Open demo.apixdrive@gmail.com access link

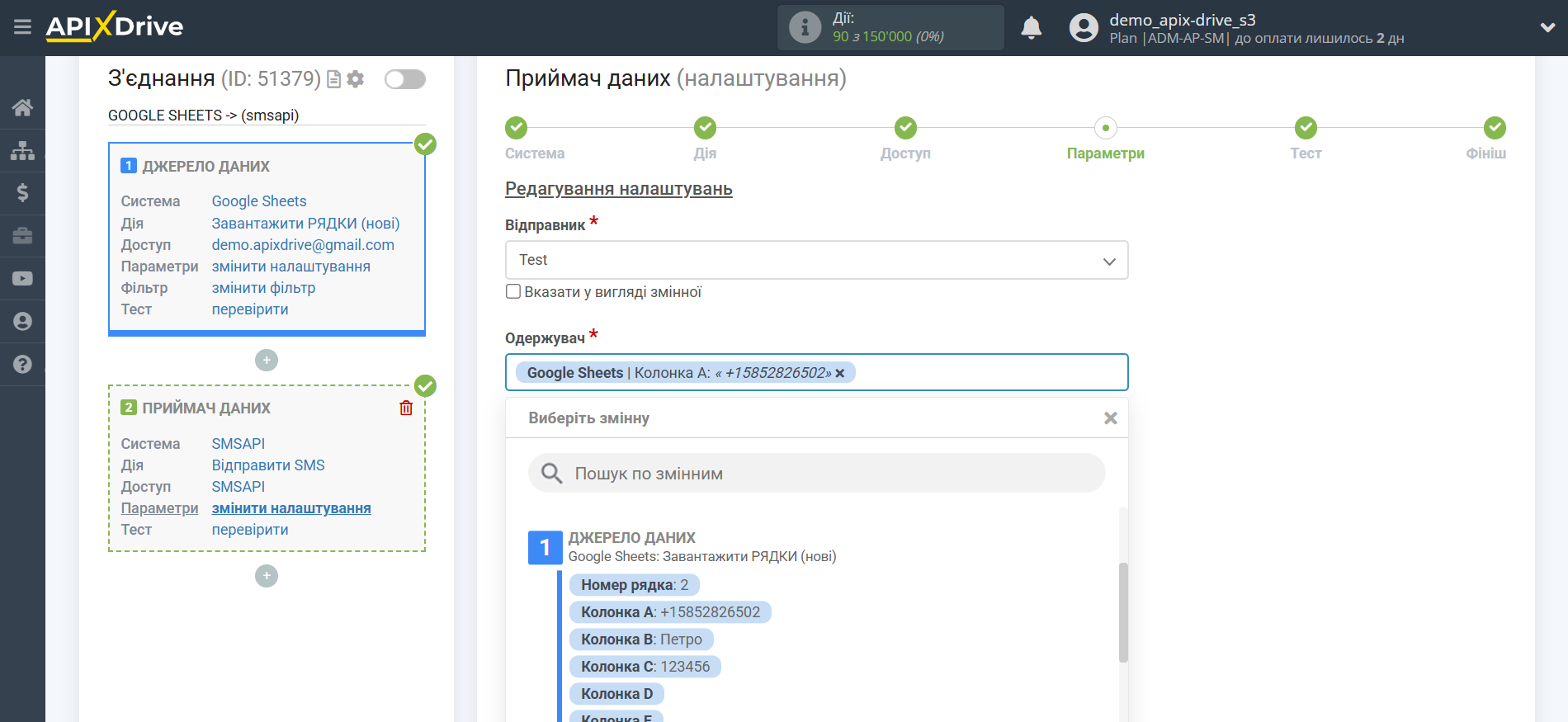click(303, 245)
